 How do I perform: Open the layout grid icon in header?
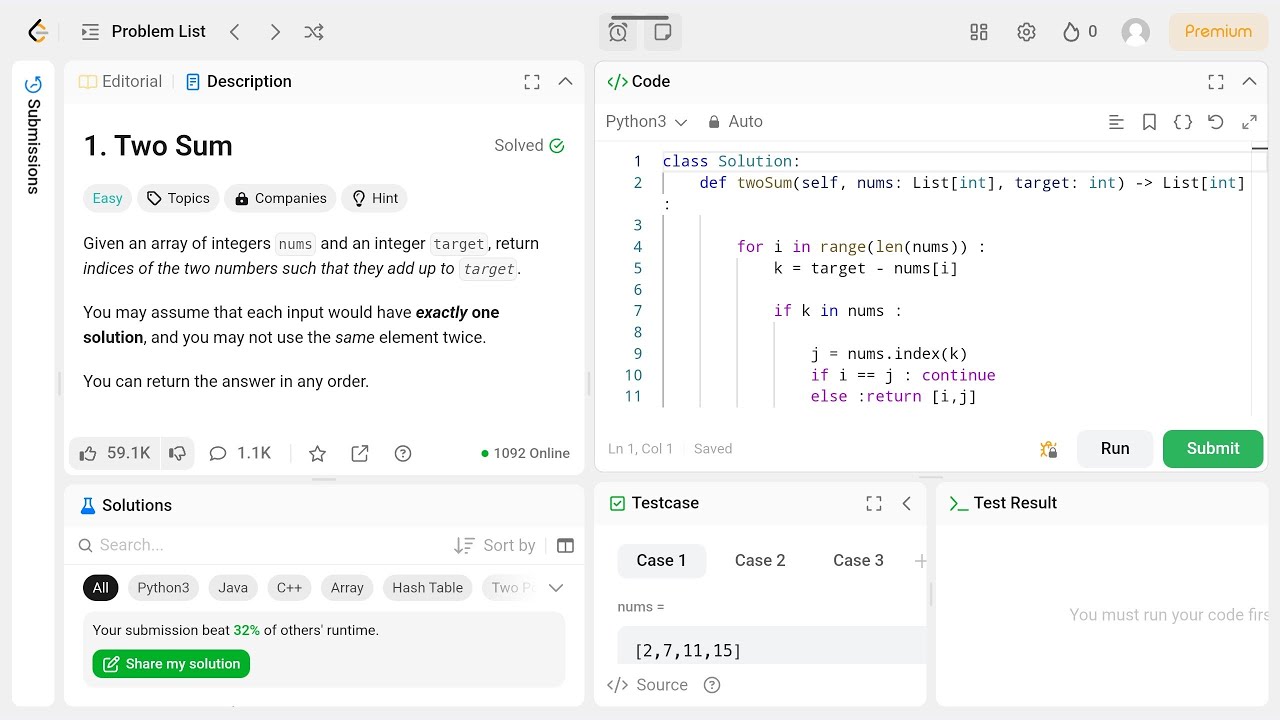point(979,32)
